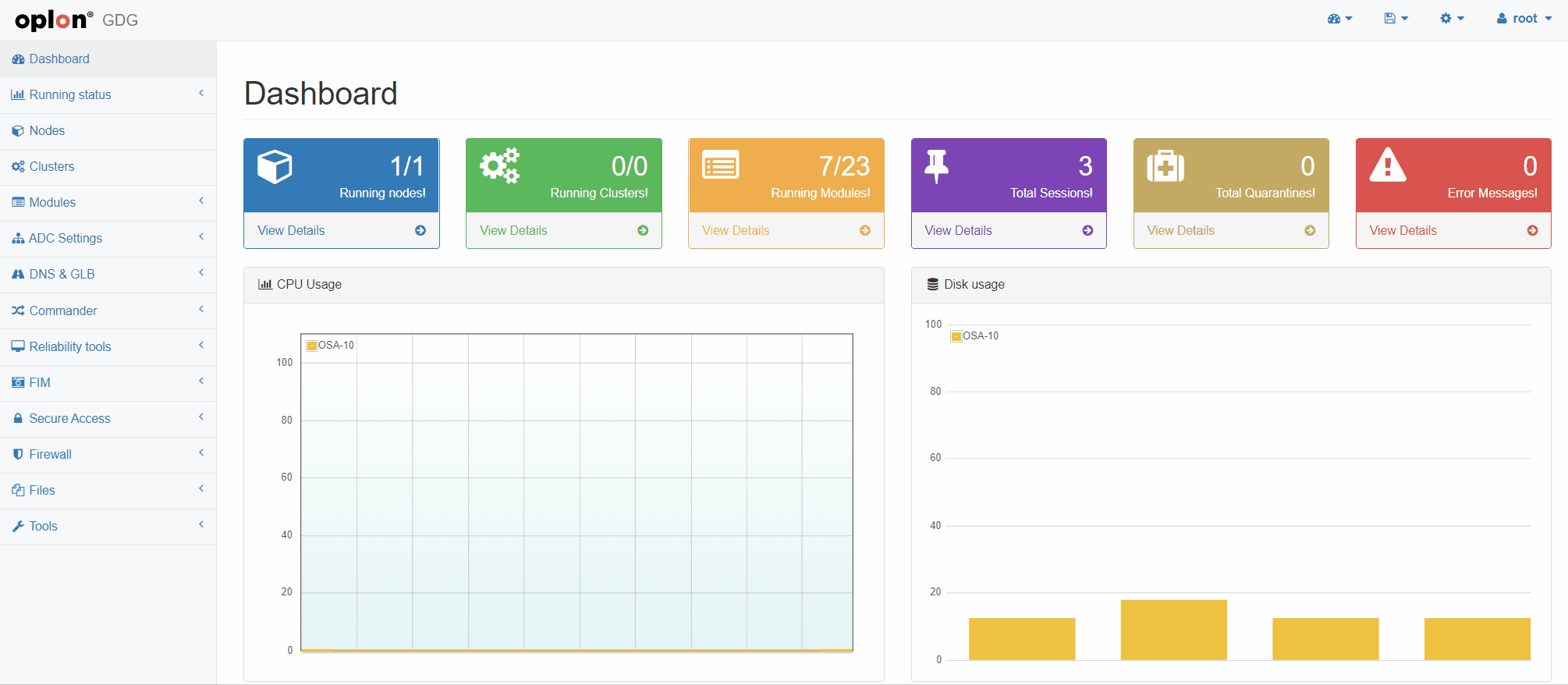This screenshot has width=1568, height=685.
Task: Open the save disk dropdown in top bar
Action: [x=1396, y=19]
